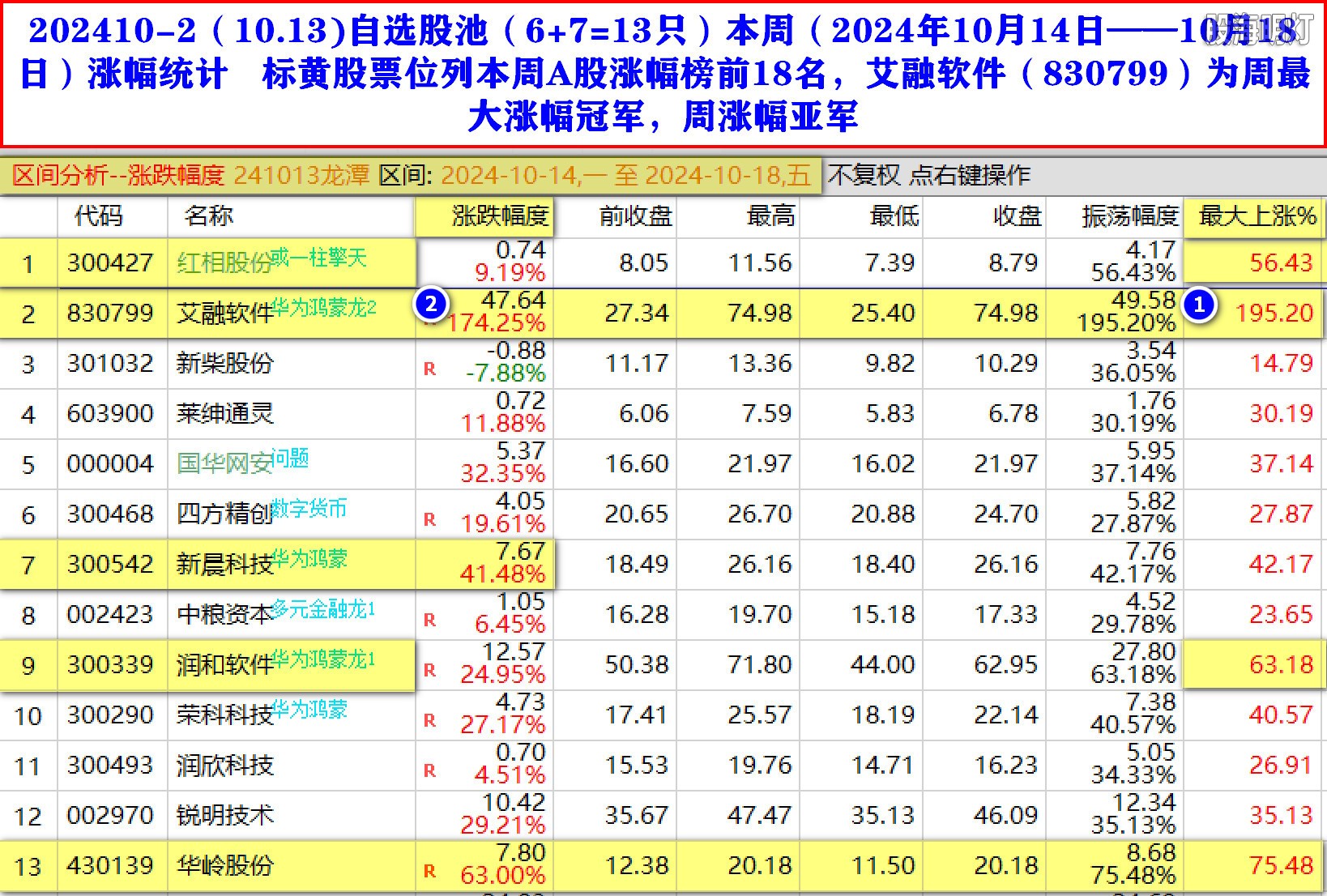Sort by 最大上涨% column header

[x=1257, y=216]
